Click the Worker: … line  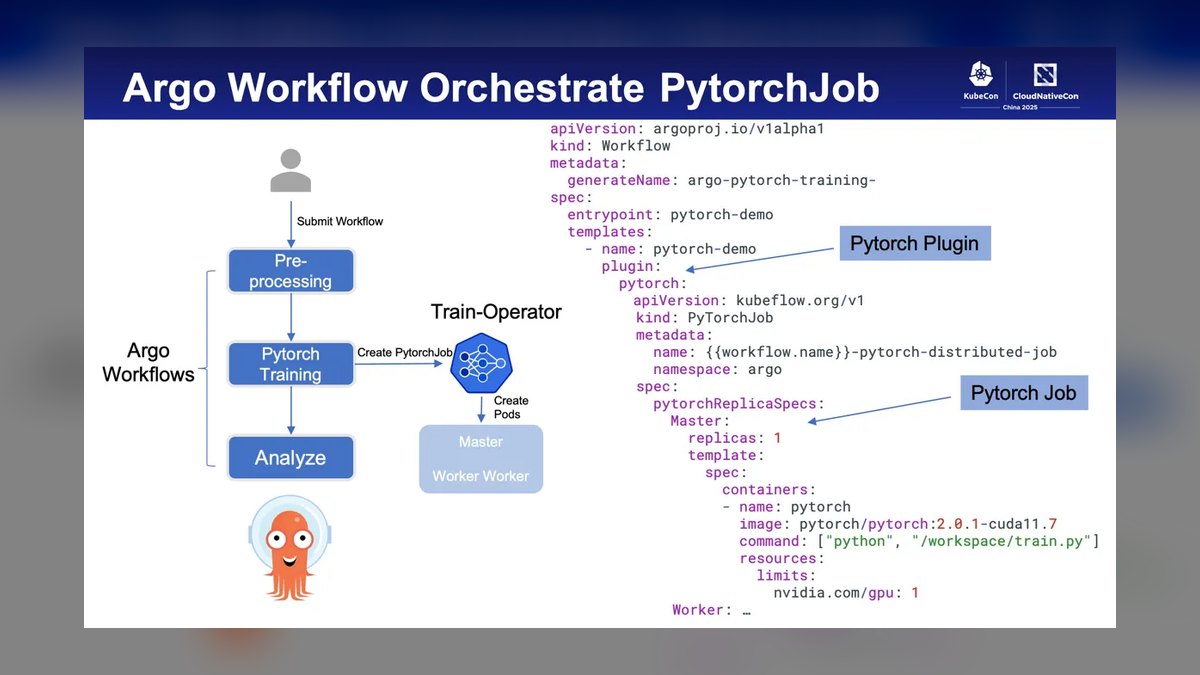(x=711, y=609)
